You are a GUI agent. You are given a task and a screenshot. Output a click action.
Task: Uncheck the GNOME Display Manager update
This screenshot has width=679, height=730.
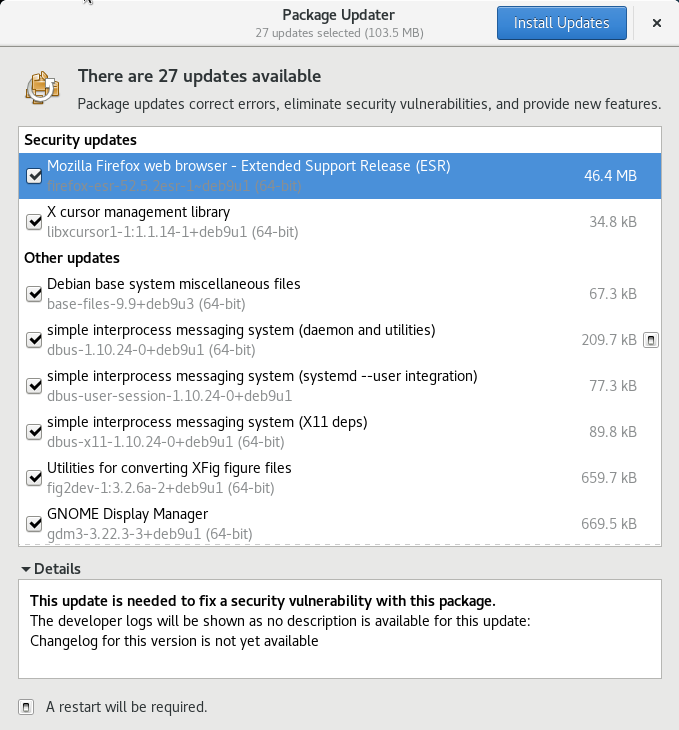[x=34, y=524]
